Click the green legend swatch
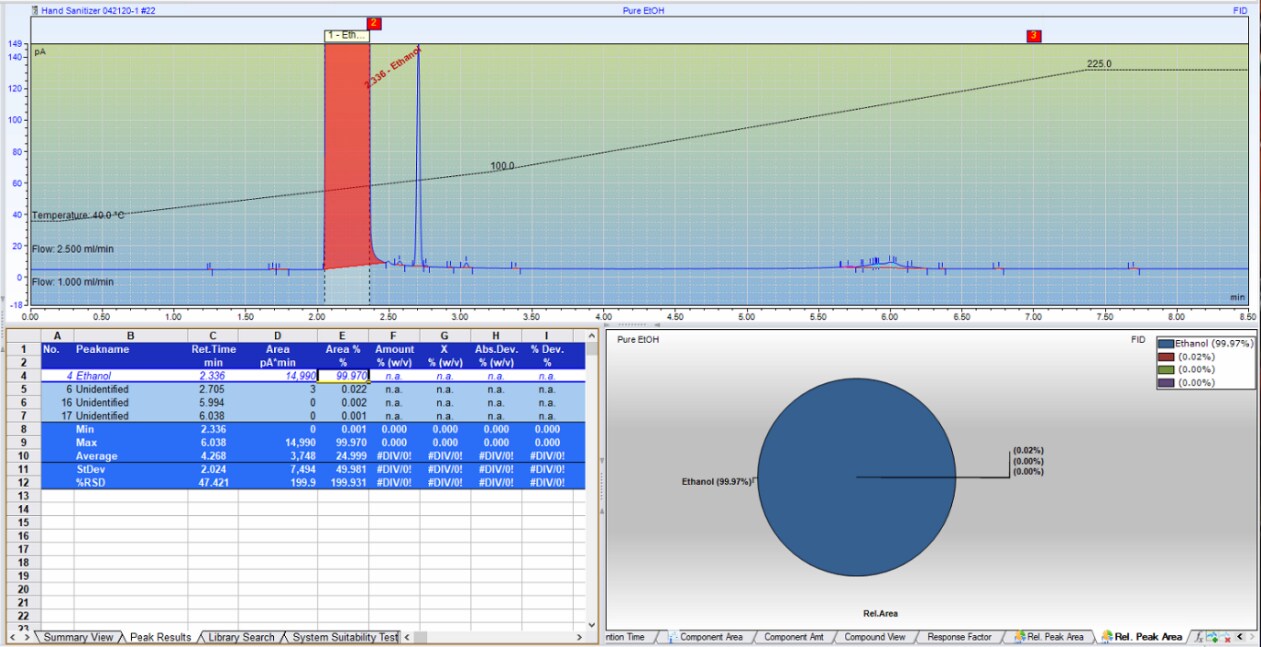The height and width of the screenshot is (647, 1261). point(1166,370)
